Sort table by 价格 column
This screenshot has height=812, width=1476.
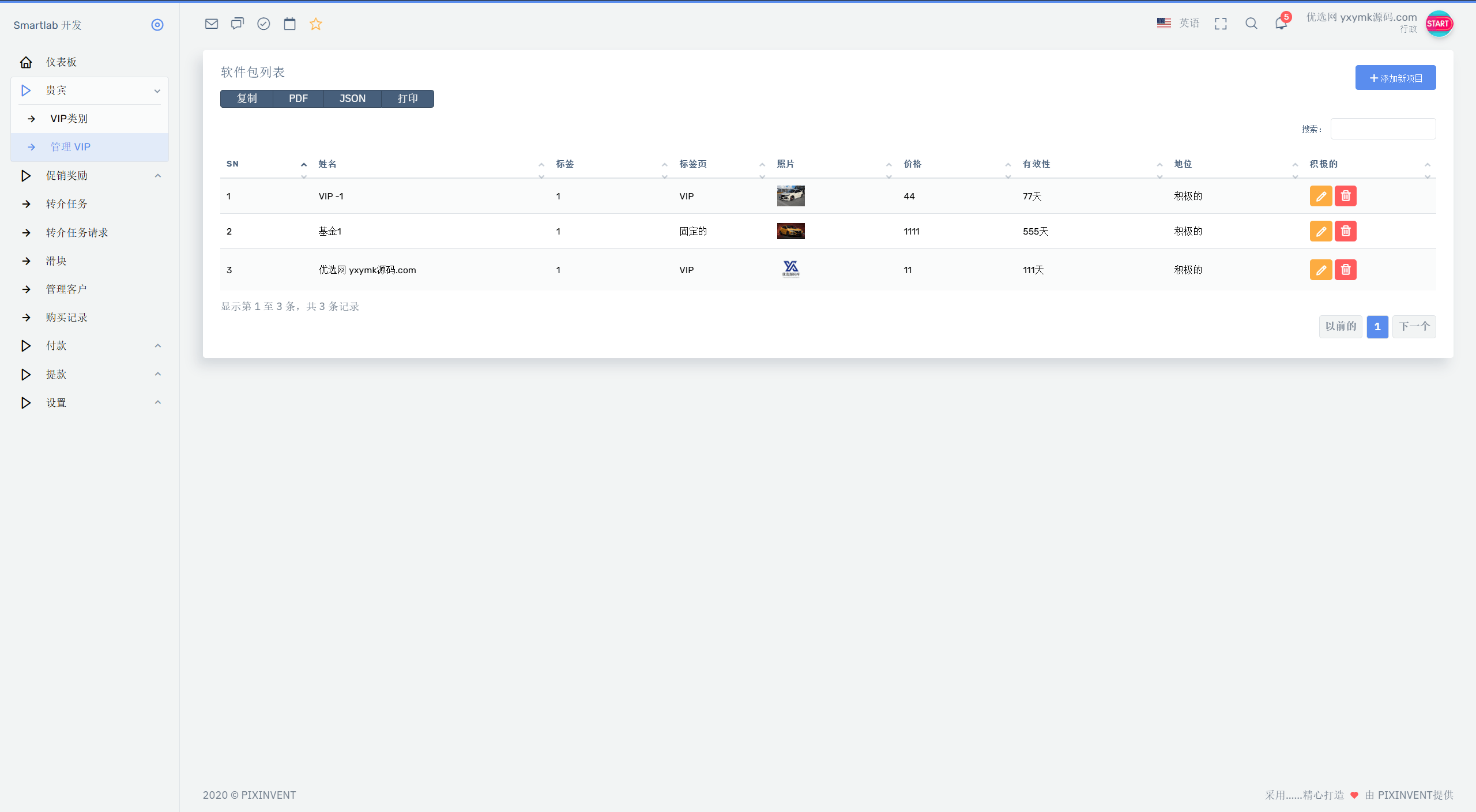(913, 164)
